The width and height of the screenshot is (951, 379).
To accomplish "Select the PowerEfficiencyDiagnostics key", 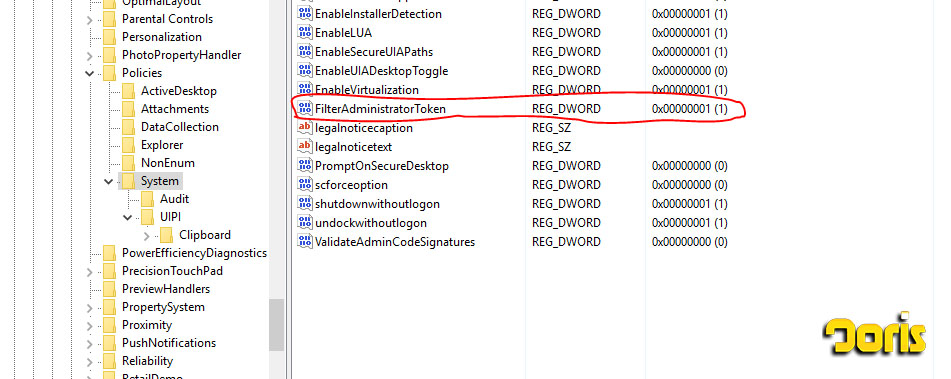I will (x=194, y=253).
